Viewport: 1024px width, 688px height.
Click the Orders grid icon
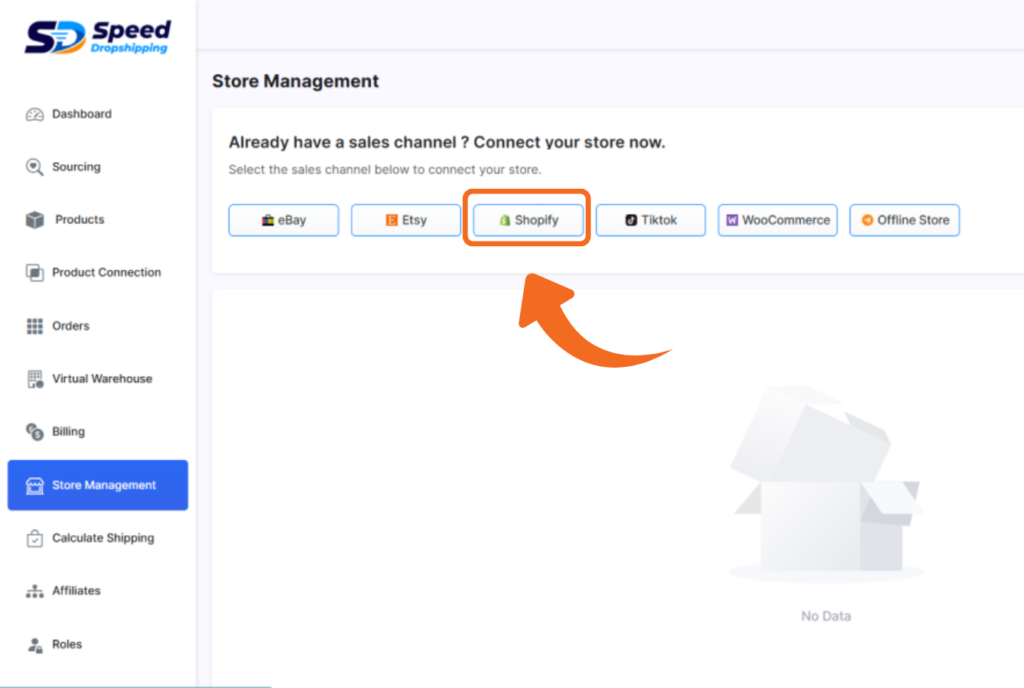coord(35,326)
